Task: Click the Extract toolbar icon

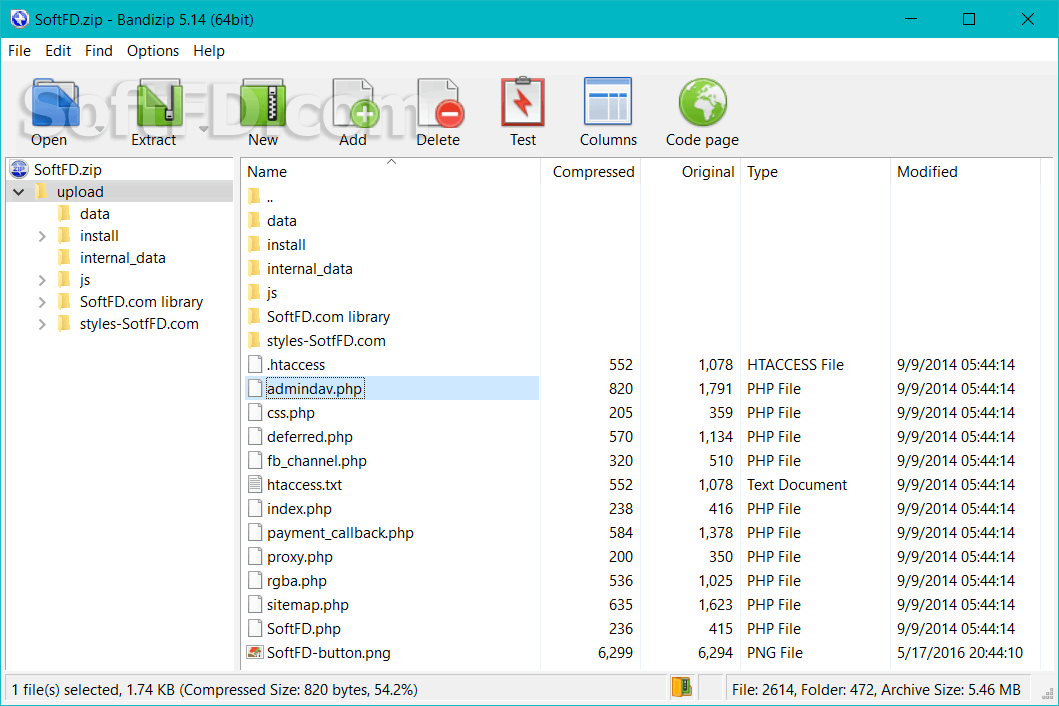Action: click(159, 103)
